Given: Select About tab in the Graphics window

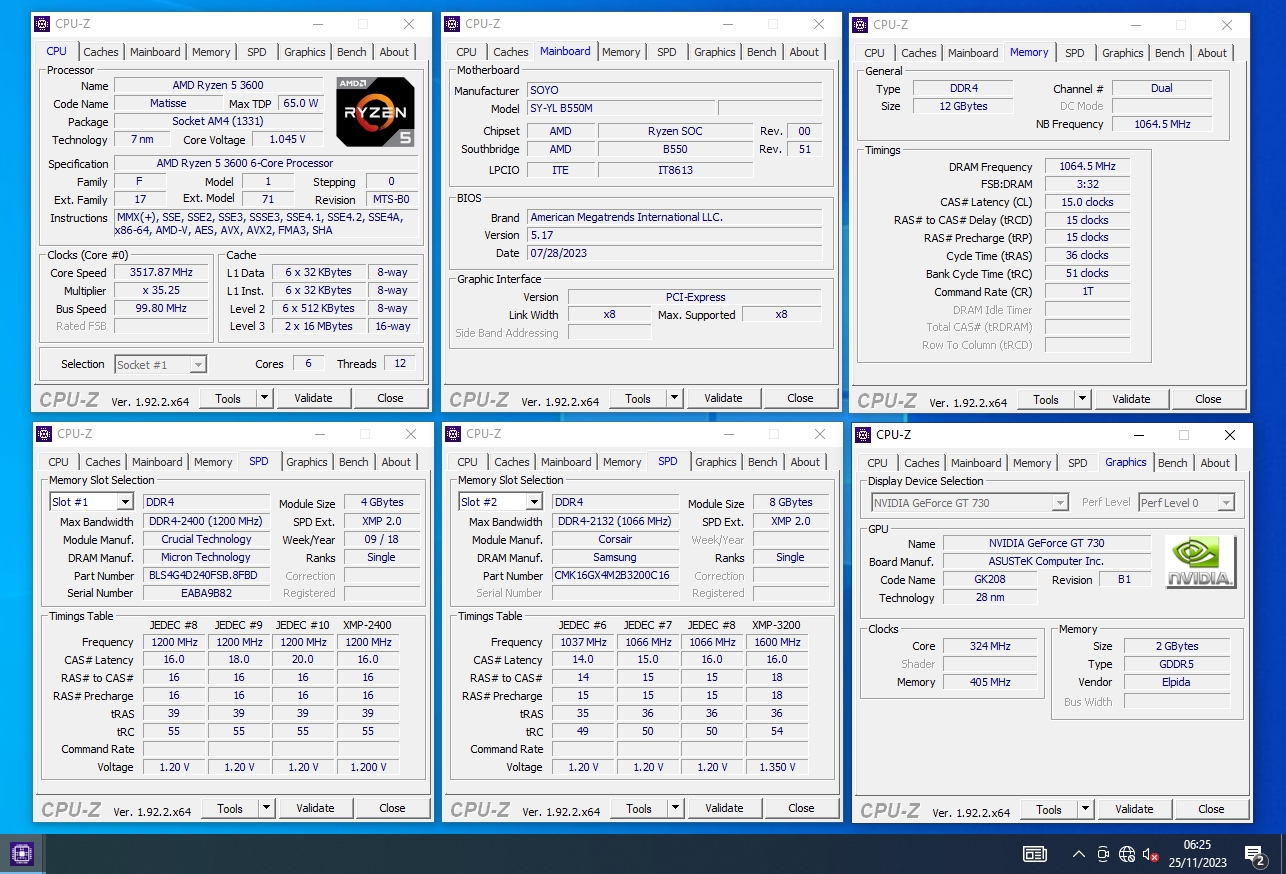Looking at the screenshot, I should tap(1214, 463).
